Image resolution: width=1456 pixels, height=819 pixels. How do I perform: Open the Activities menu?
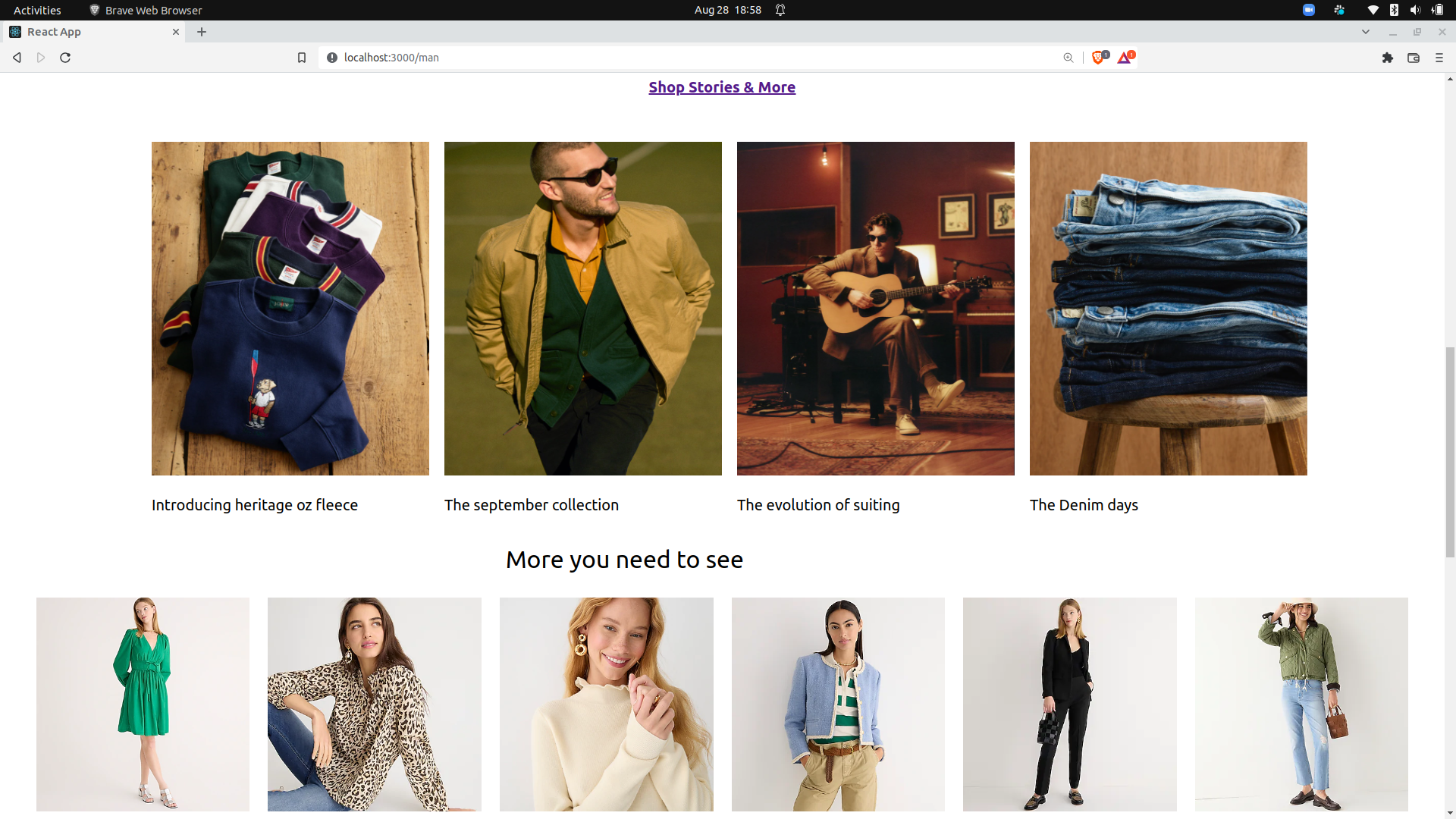click(x=36, y=10)
